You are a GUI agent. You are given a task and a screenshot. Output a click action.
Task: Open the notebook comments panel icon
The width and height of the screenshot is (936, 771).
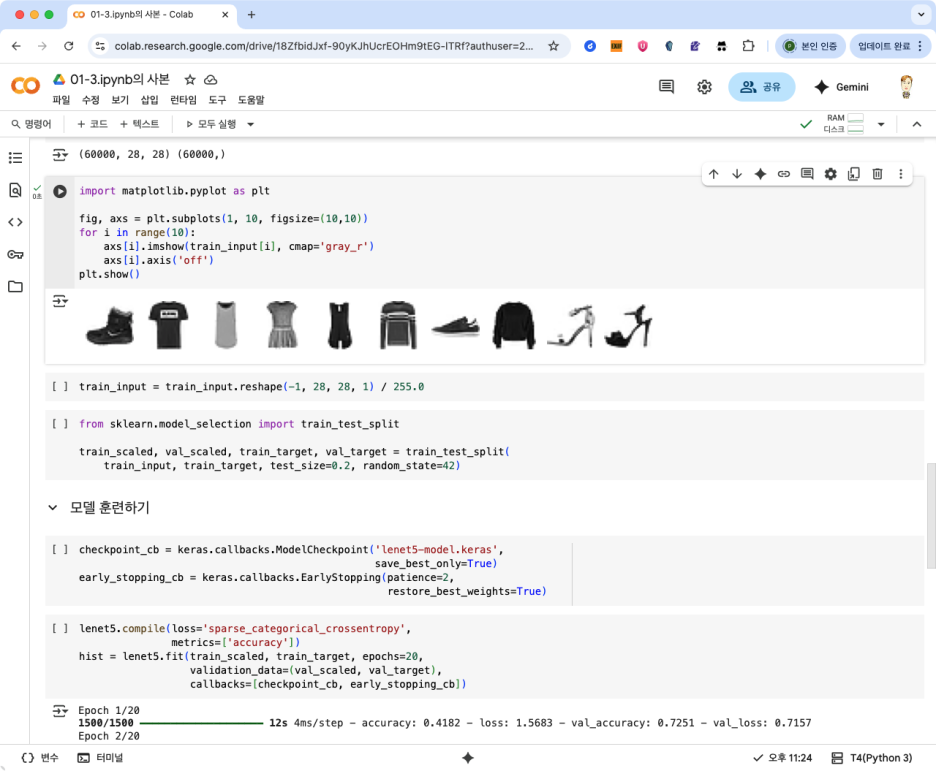pos(666,87)
